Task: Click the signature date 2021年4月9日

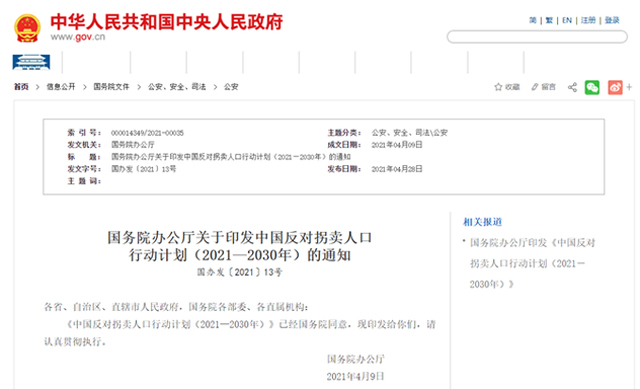Action: pos(355,376)
